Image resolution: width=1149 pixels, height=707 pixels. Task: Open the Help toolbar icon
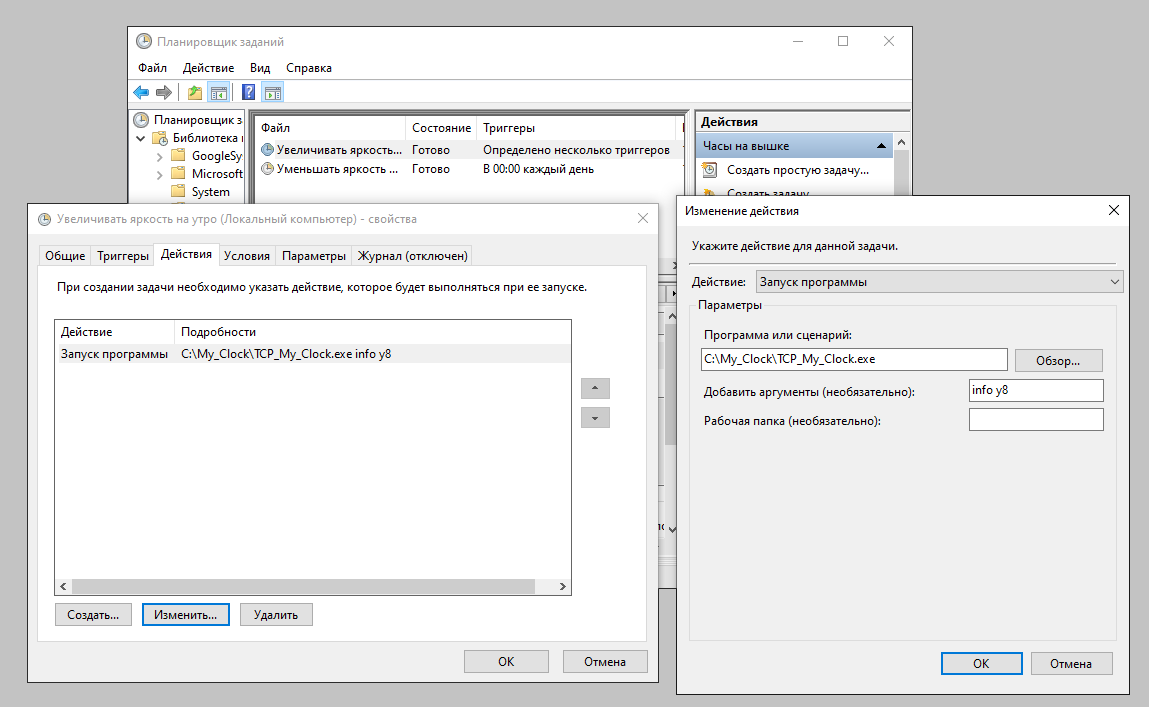coord(248,92)
